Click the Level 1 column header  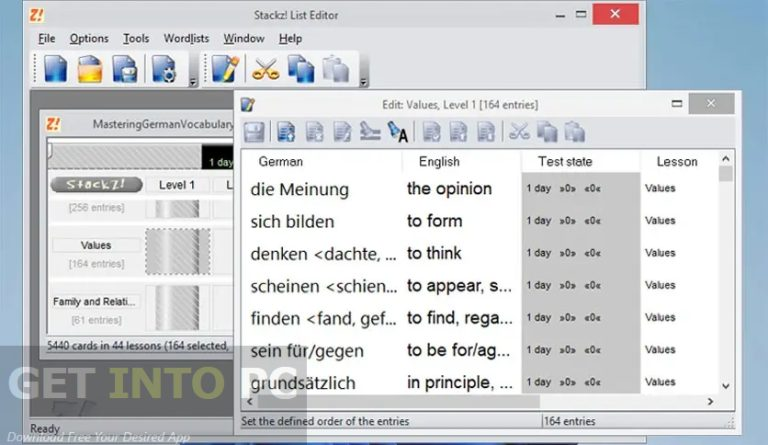[x=177, y=185]
